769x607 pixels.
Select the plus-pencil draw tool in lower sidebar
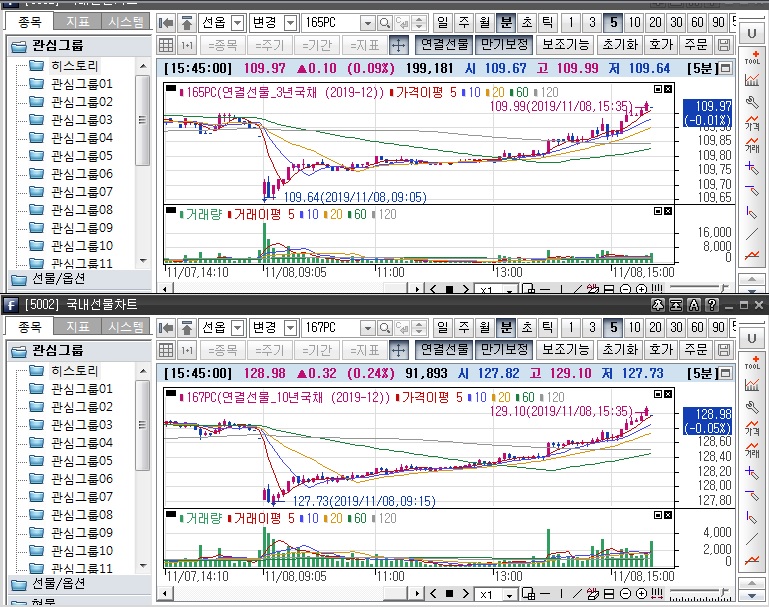[x=752, y=473]
